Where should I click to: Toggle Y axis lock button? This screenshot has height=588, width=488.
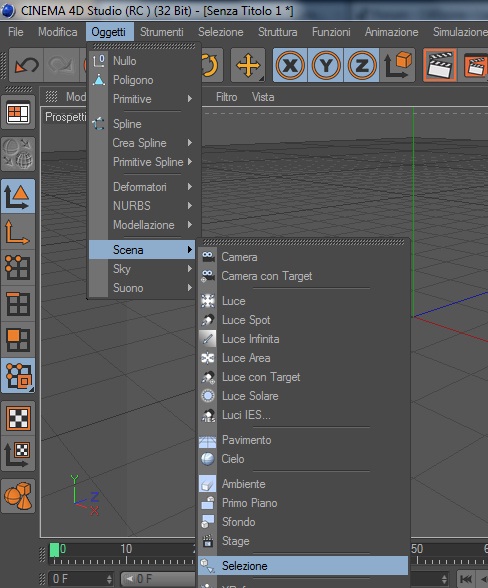click(x=326, y=65)
